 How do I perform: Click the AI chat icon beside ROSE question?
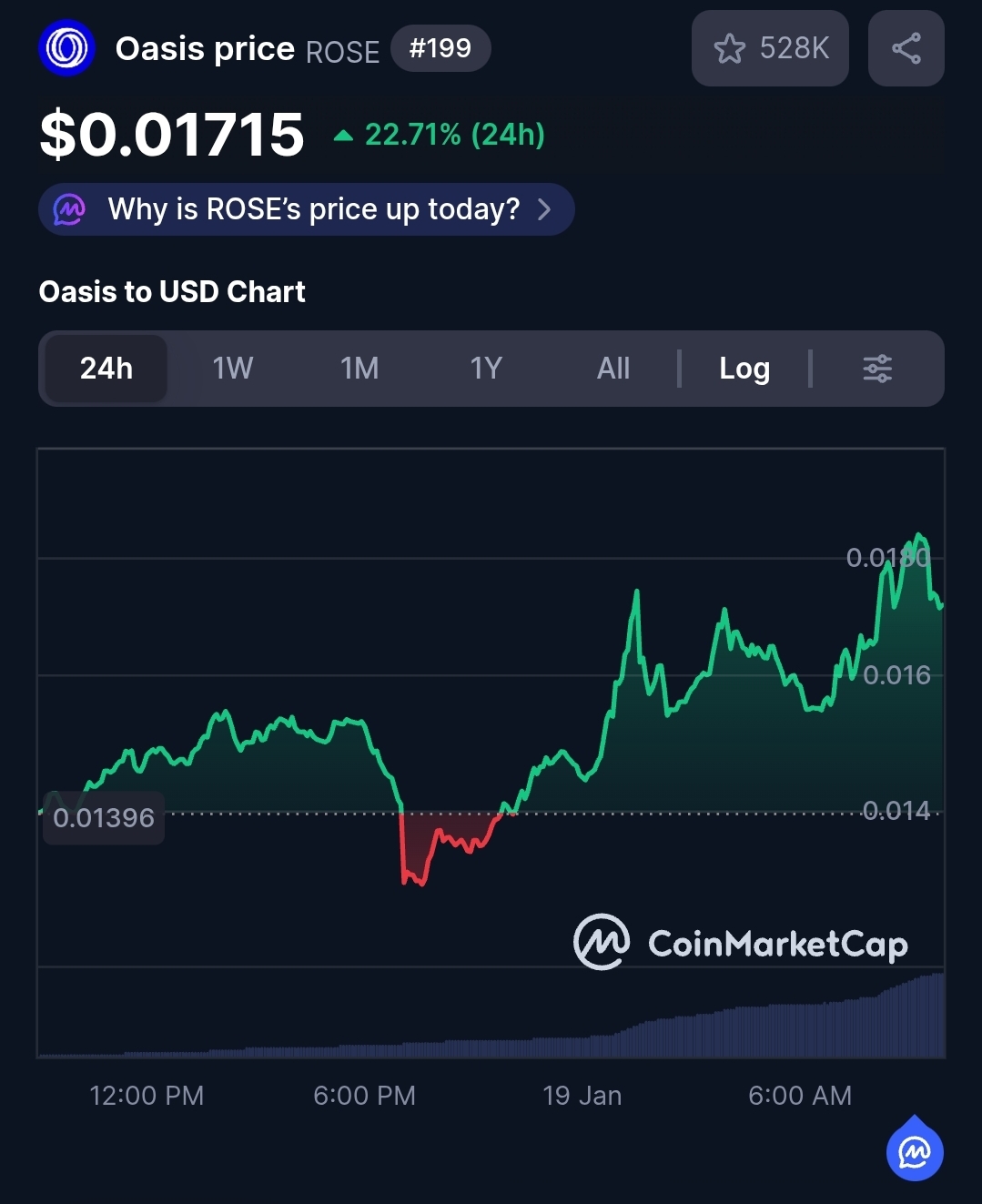[70, 209]
